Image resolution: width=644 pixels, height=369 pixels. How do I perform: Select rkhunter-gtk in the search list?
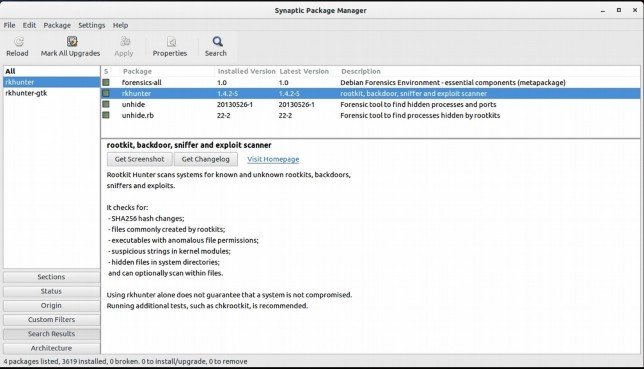(x=51, y=93)
